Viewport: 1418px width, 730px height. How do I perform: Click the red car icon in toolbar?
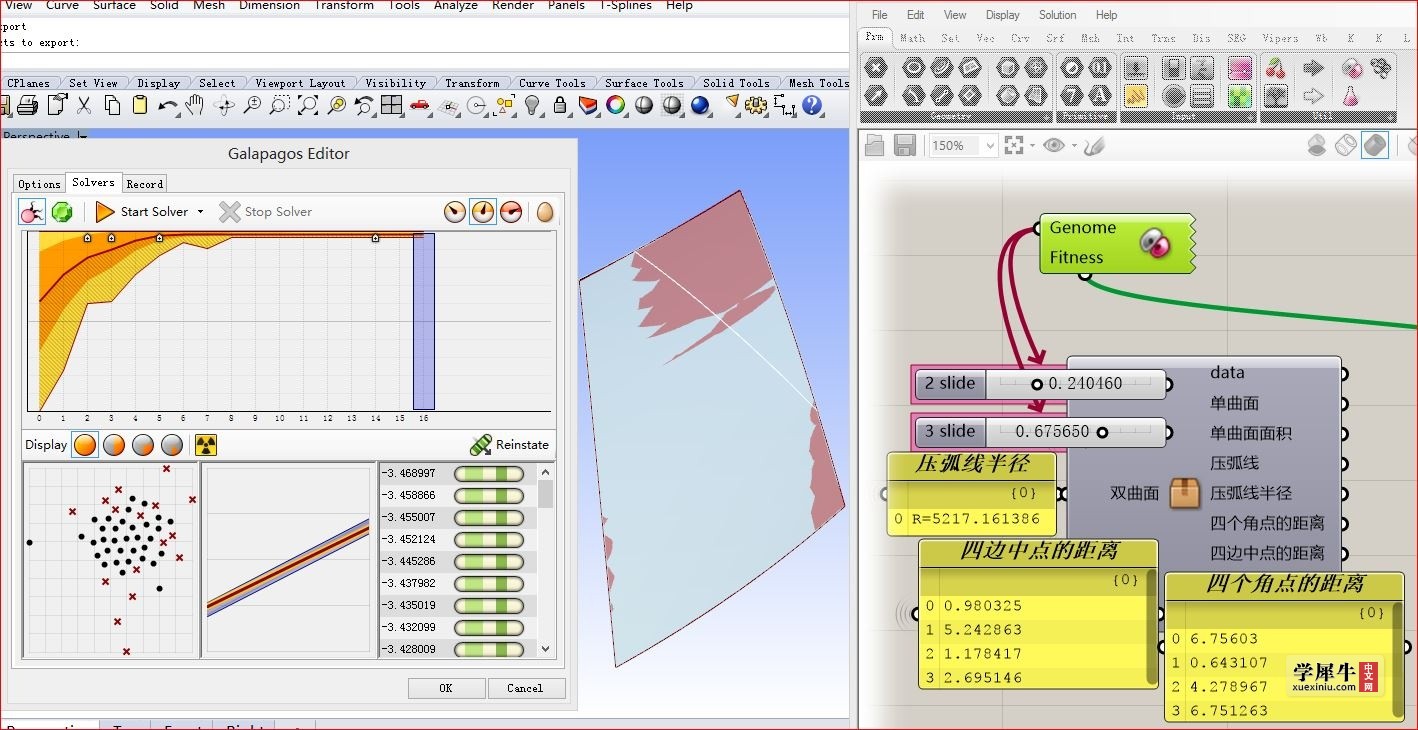(x=420, y=105)
